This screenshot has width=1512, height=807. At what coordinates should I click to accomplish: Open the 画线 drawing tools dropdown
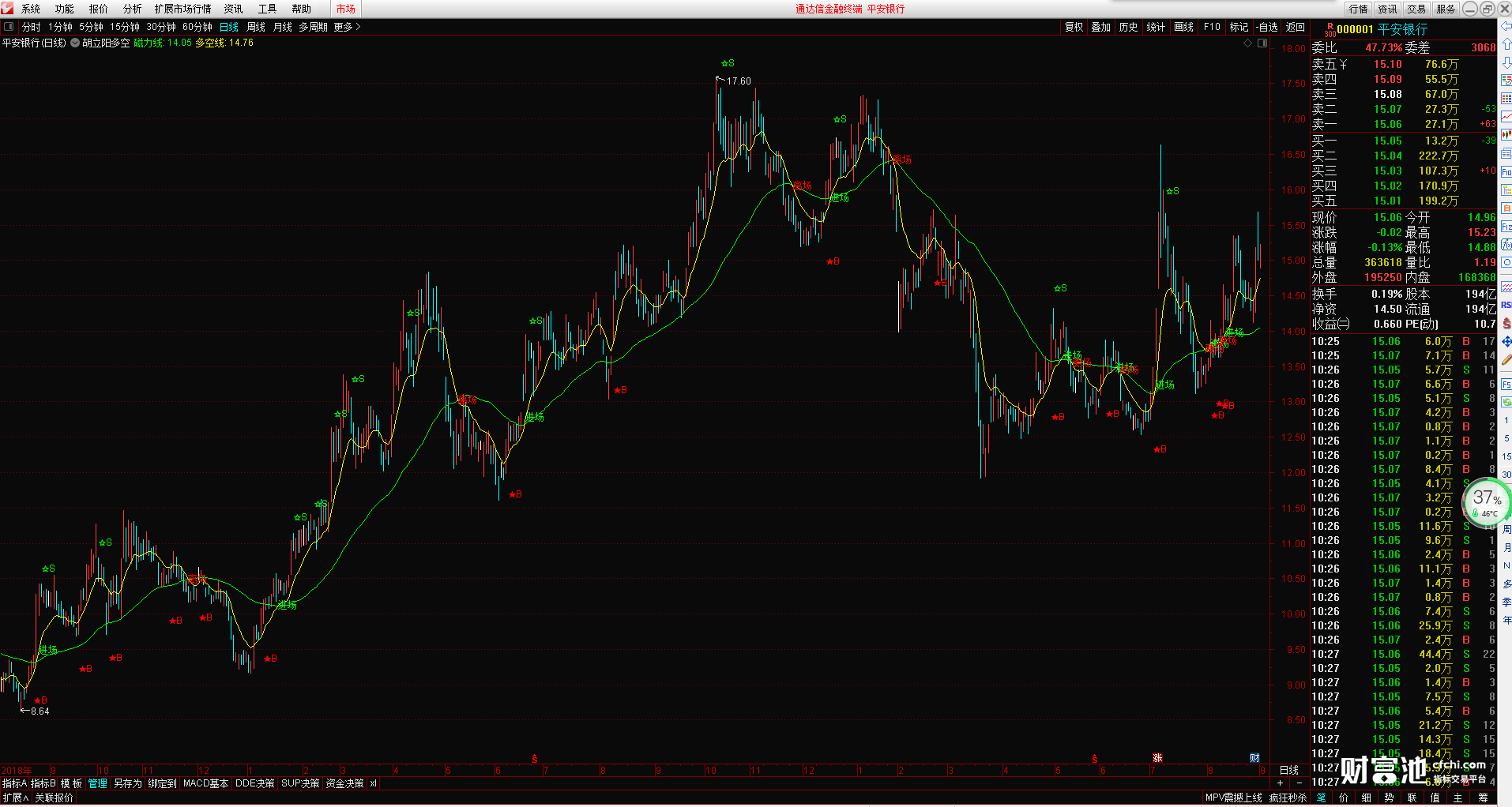point(1184,27)
